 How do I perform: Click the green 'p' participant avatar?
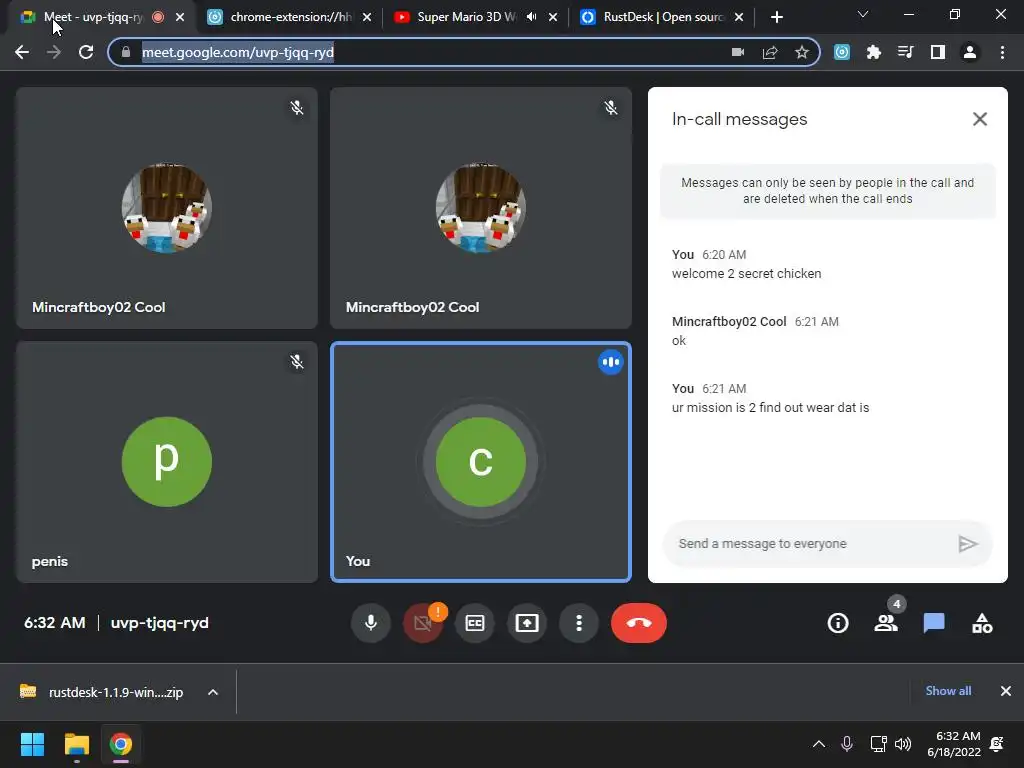[x=167, y=462]
